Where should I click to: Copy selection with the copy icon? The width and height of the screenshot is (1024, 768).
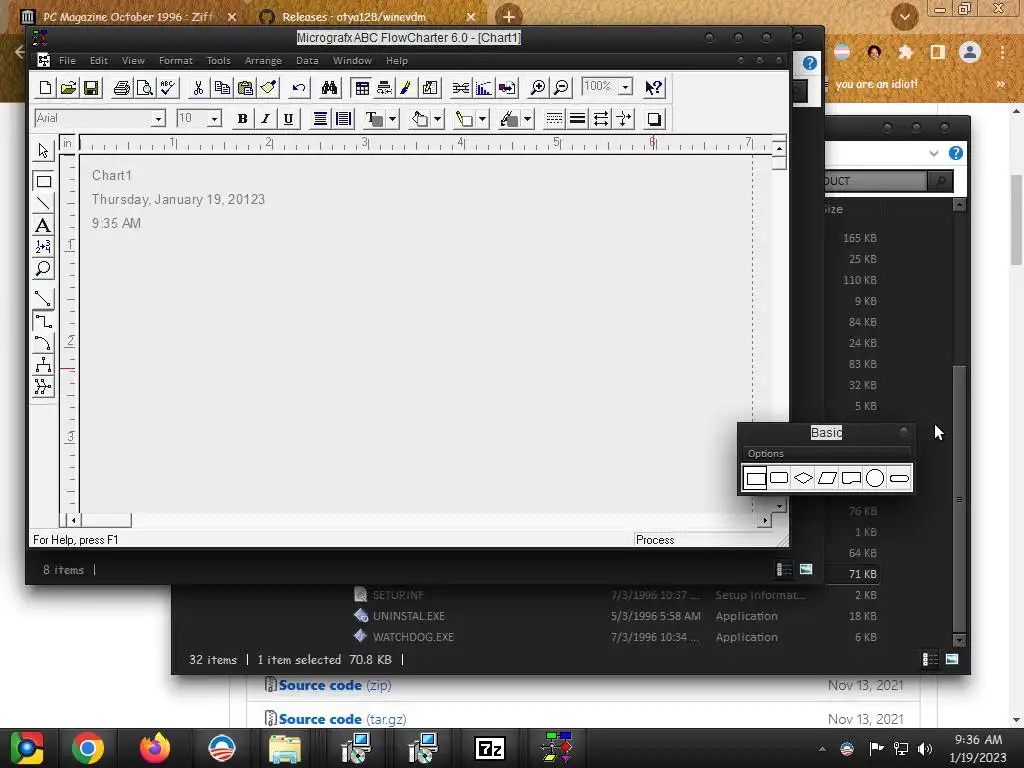pos(222,88)
